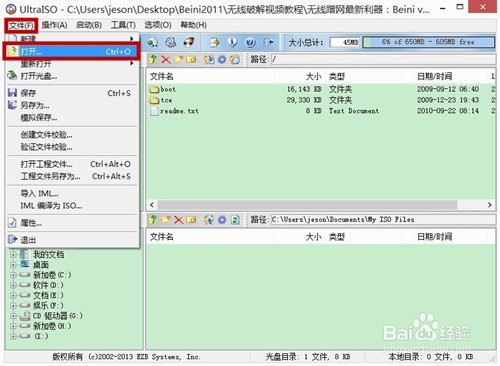Choose 导入 IML... menu item
The width and height of the screenshot is (500, 366).
click(x=72, y=193)
